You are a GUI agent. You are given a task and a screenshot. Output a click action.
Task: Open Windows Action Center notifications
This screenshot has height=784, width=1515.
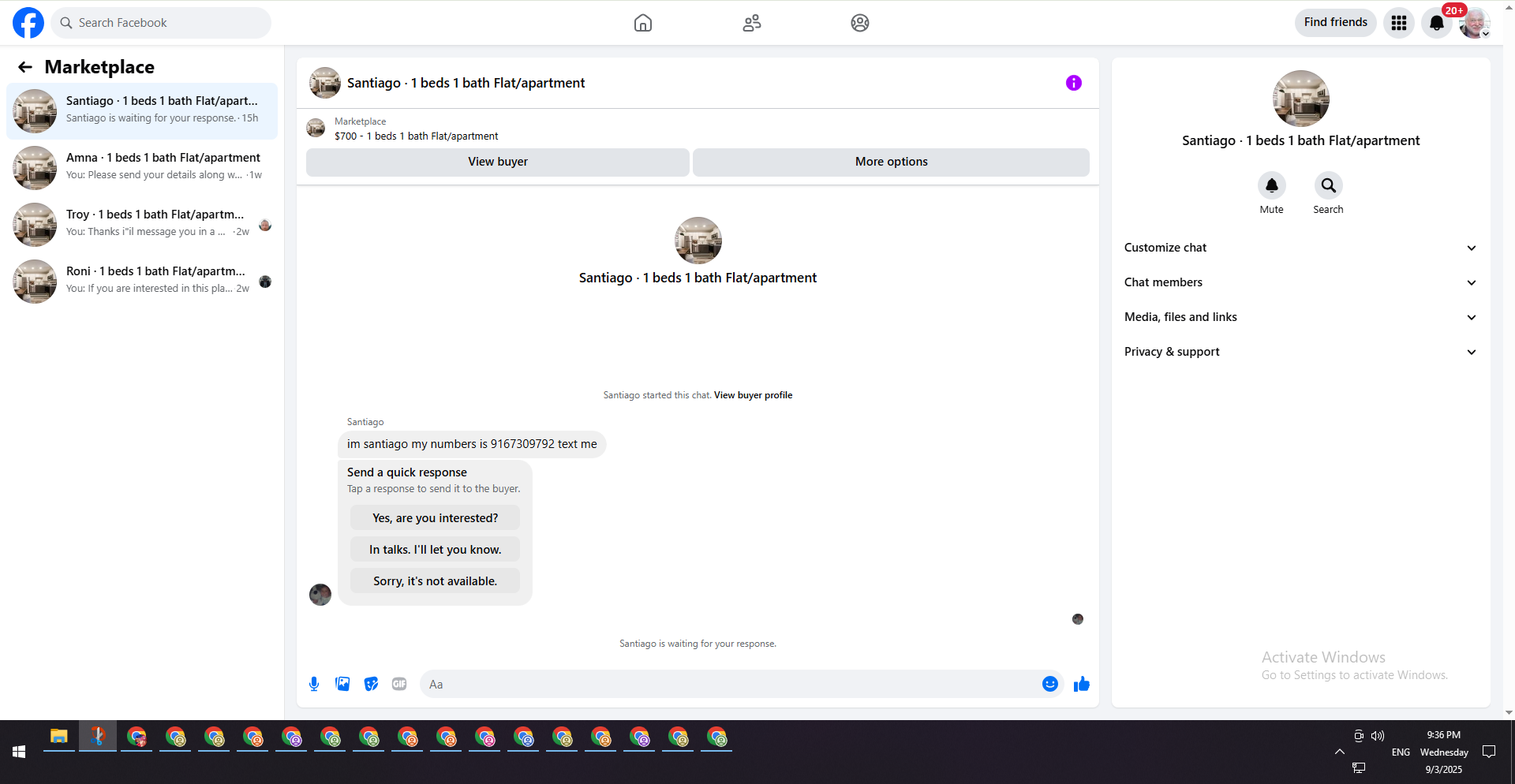point(1489,752)
